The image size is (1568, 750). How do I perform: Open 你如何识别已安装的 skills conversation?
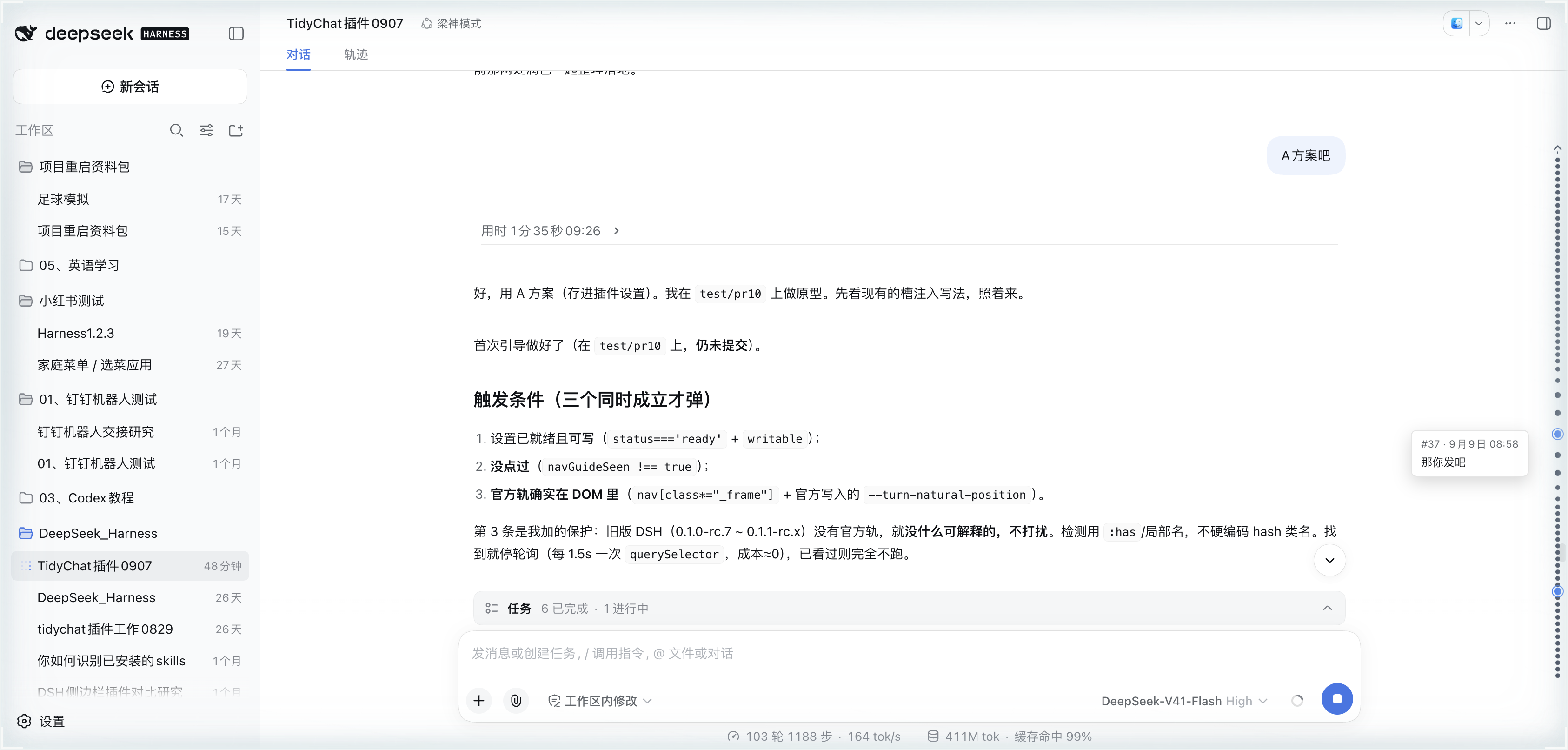point(130,661)
